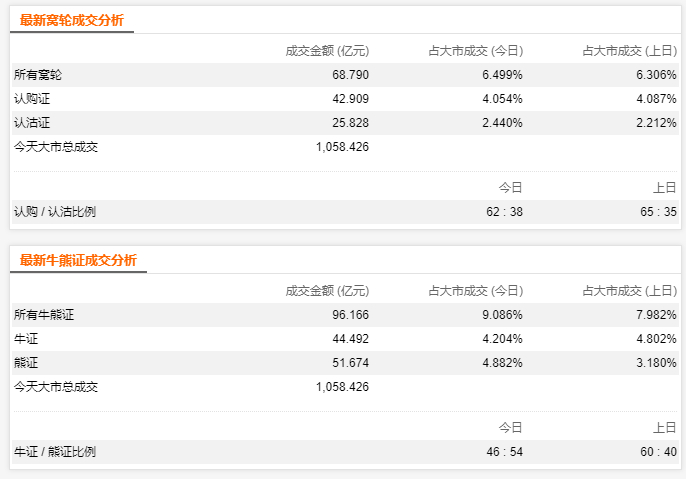Click 占大市成交 (今日) header in 牛熊证 table
The height and width of the screenshot is (479, 686).
(475, 291)
